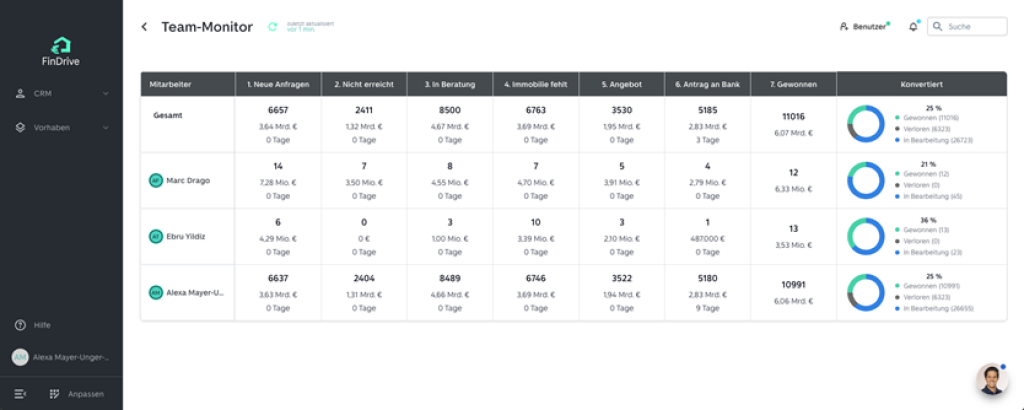Click Ebru Yildiz's avatar icon
1024x410 pixels.
tap(155, 236)
